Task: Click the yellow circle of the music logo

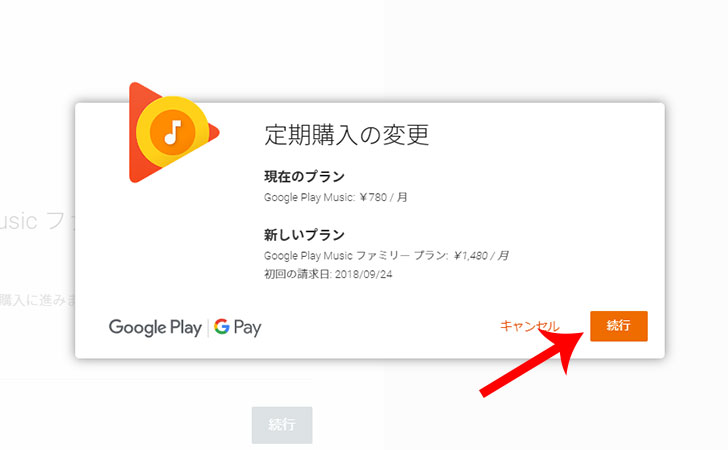Action: [172, 132]
